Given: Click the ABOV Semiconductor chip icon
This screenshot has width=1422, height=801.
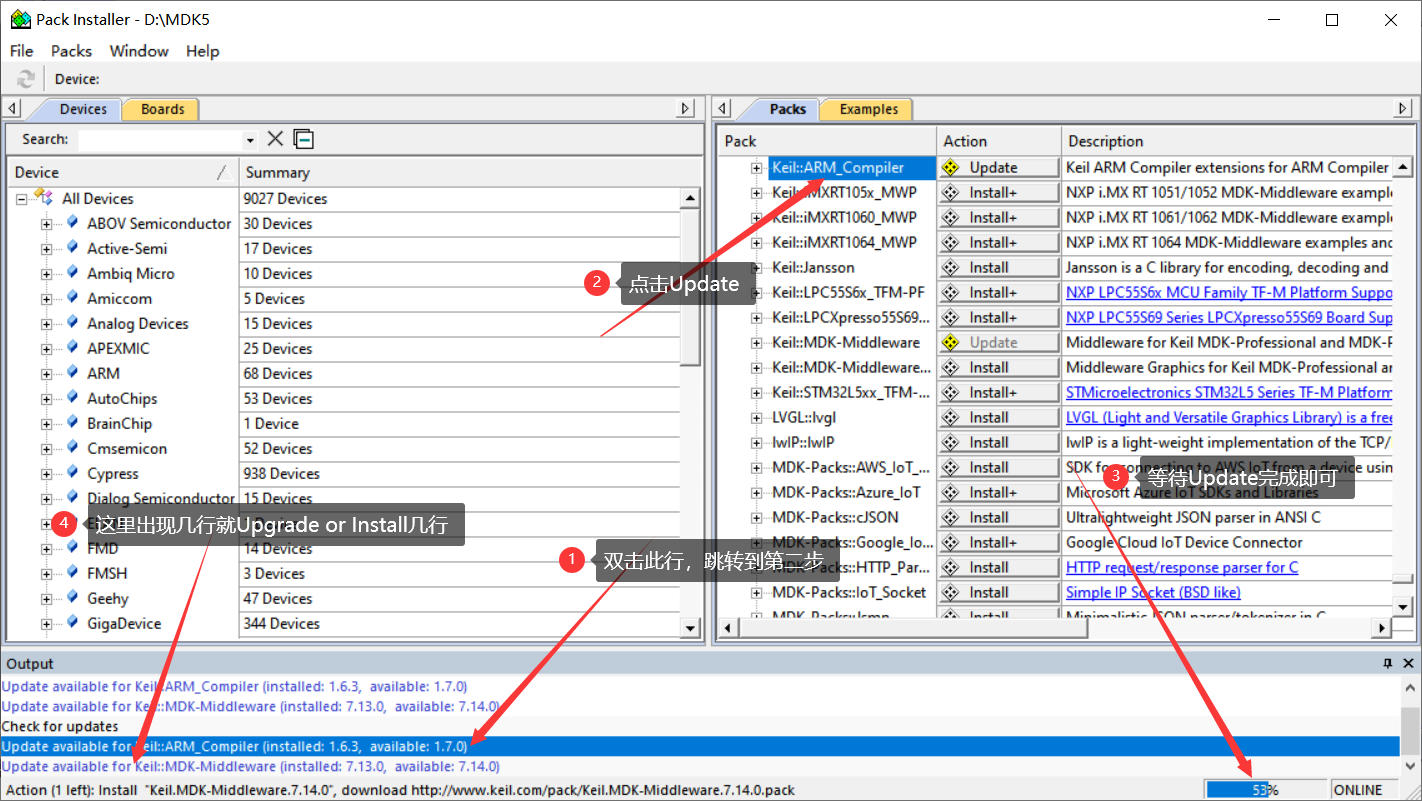Looking at the screenshot, I should point(72,222).
